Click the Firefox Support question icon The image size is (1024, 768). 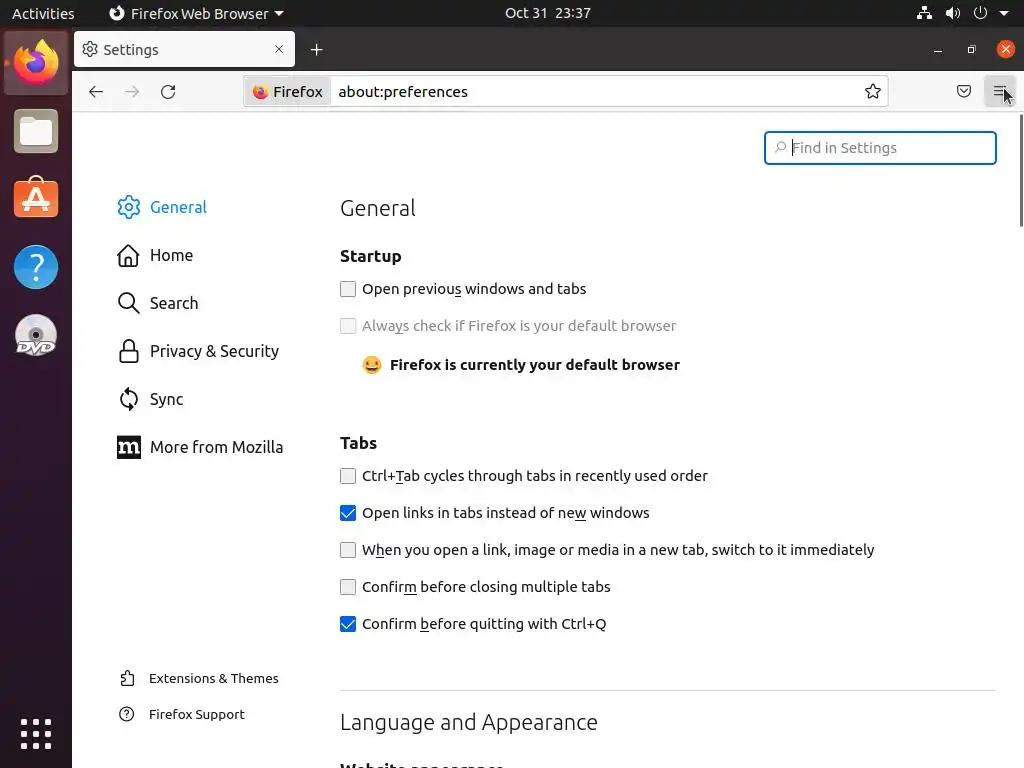coord(127,714)
